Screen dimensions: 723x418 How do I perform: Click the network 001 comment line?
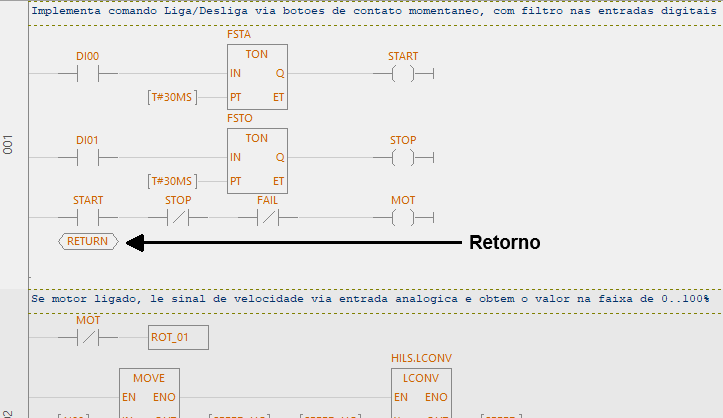click(373, 11)
